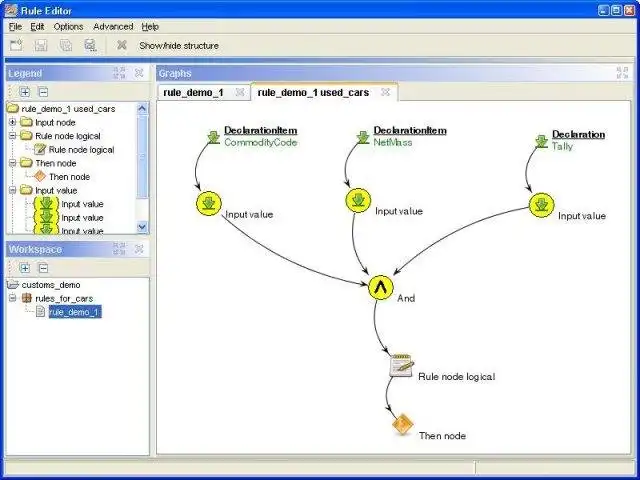Image resolution: width=640 pixels, height=480 pixels.
Task: Select the rule_demo_1 used_cars tab
Action: pyautogui.click(x=313, y=93)
